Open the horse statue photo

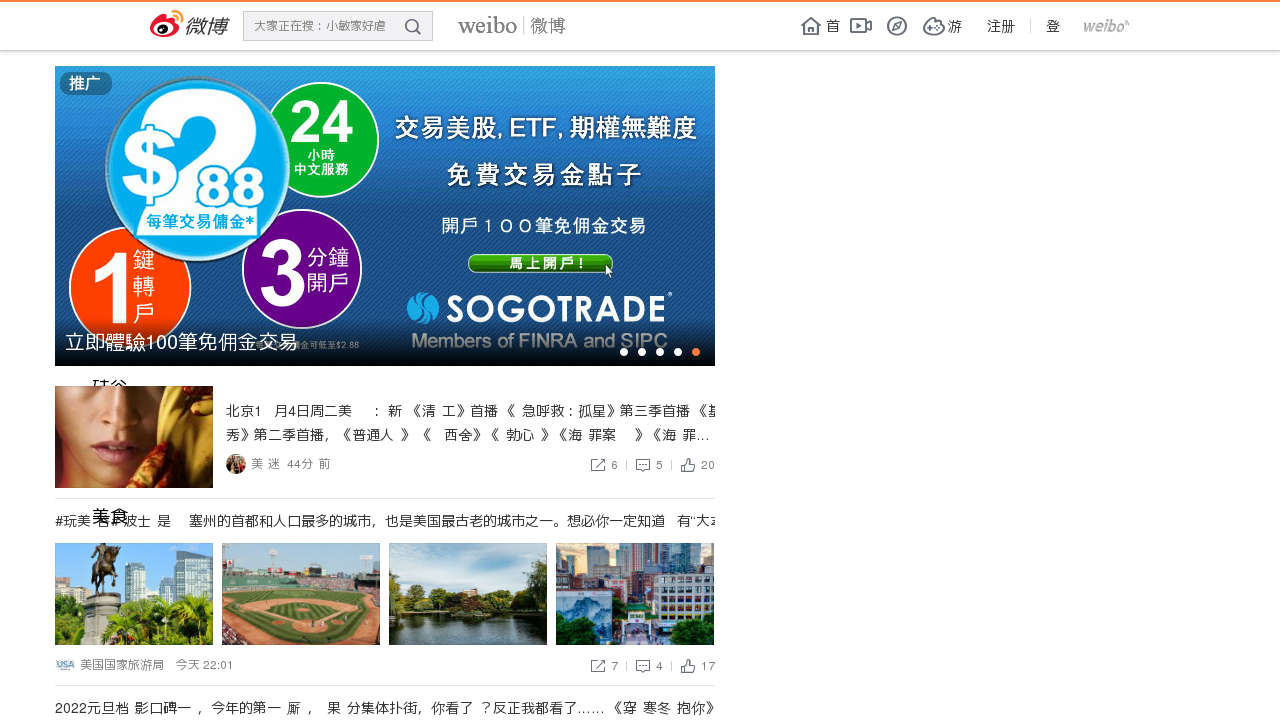coord(134,594)
